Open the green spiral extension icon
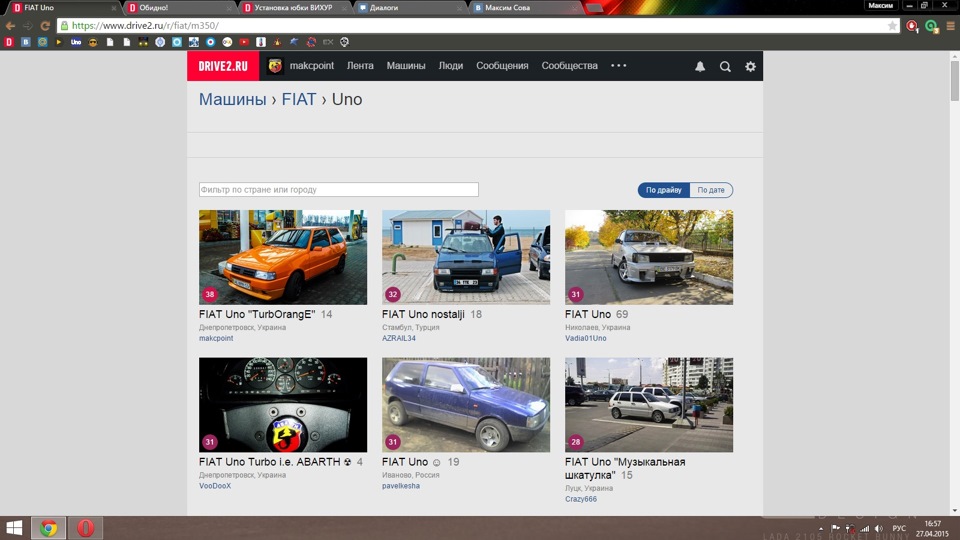Viewport: 960px width, 540px height. pos(931,26)
